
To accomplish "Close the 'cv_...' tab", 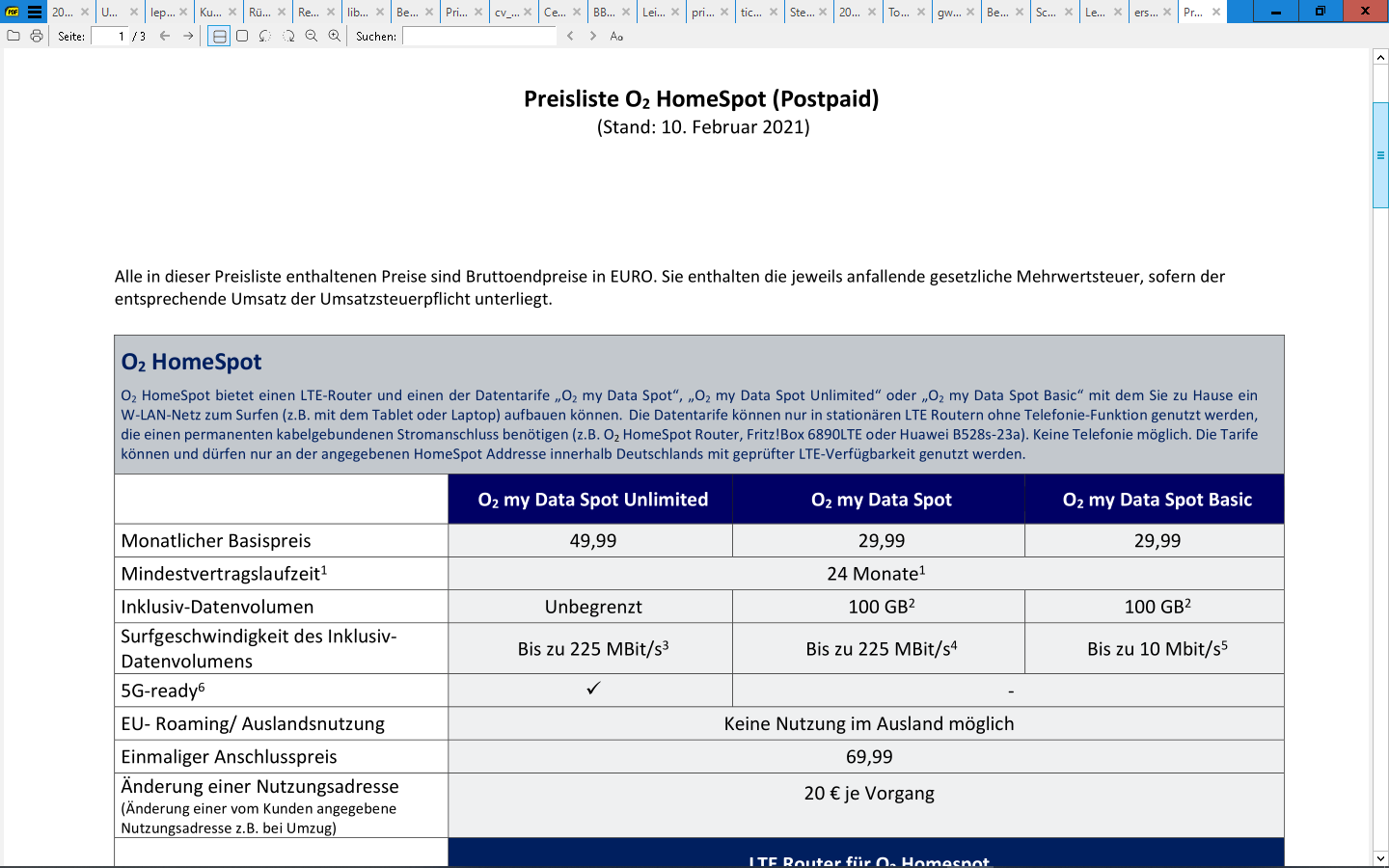I will 528,13.
